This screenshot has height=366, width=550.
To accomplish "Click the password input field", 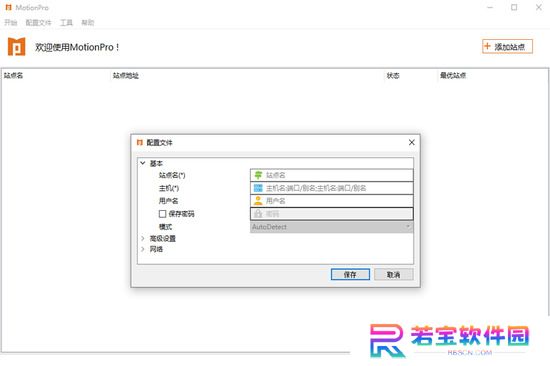I will 331,214.
